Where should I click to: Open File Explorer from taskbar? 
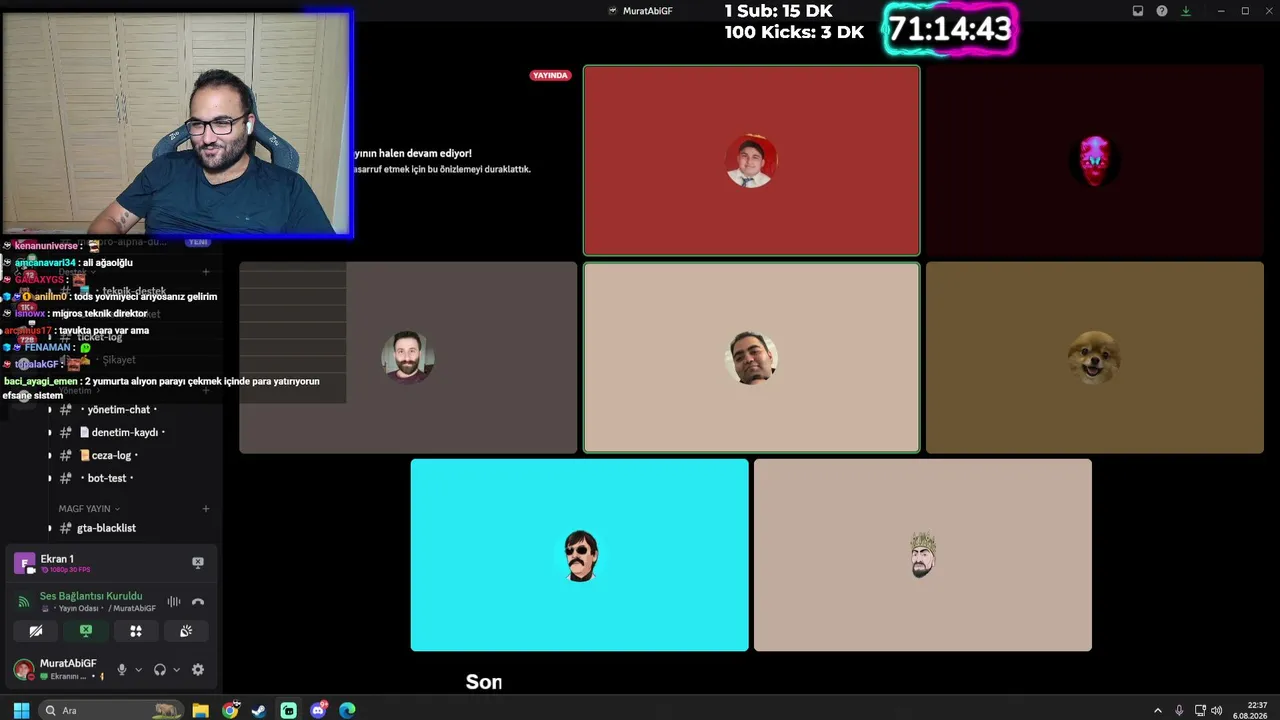(200, 710)
